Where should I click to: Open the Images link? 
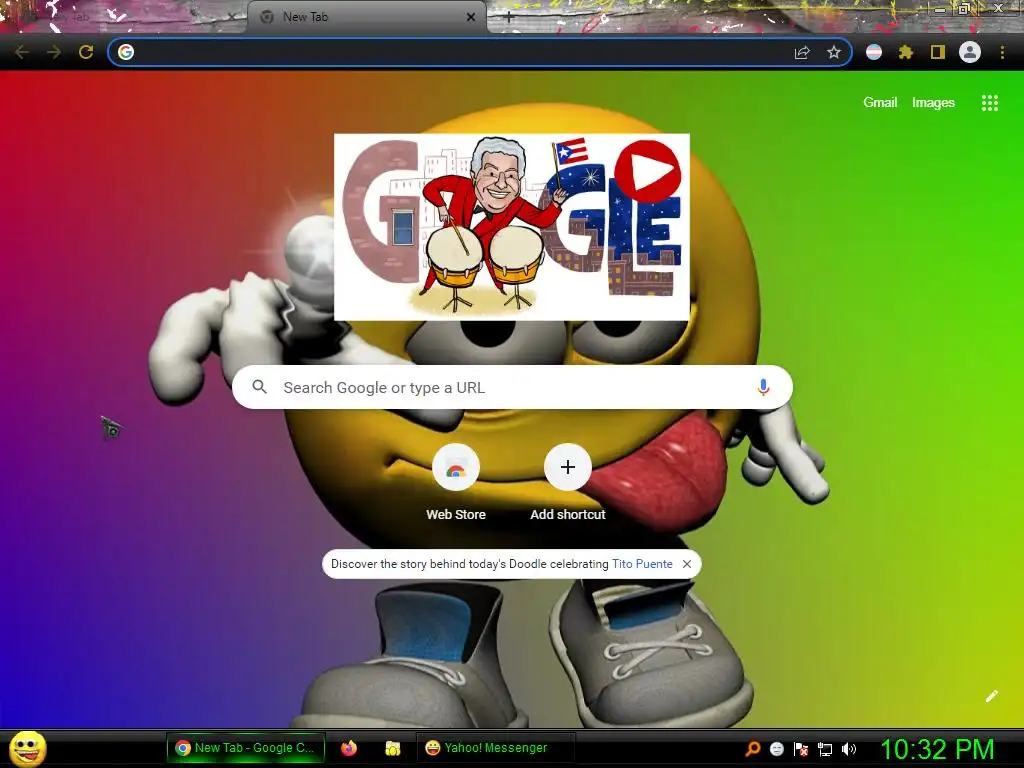933,103
